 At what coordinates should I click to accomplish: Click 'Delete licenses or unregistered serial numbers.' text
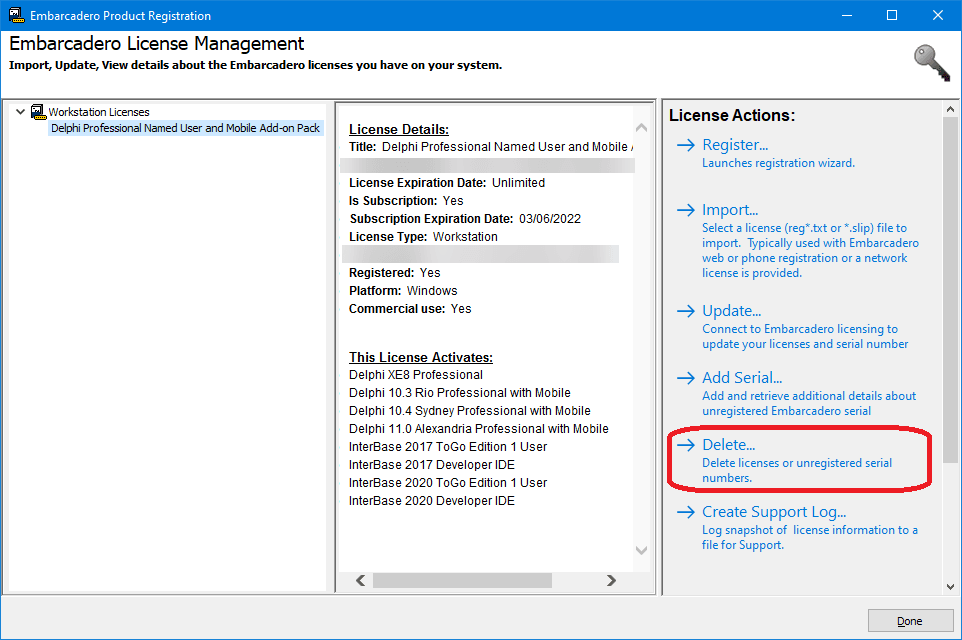(797, 471)
